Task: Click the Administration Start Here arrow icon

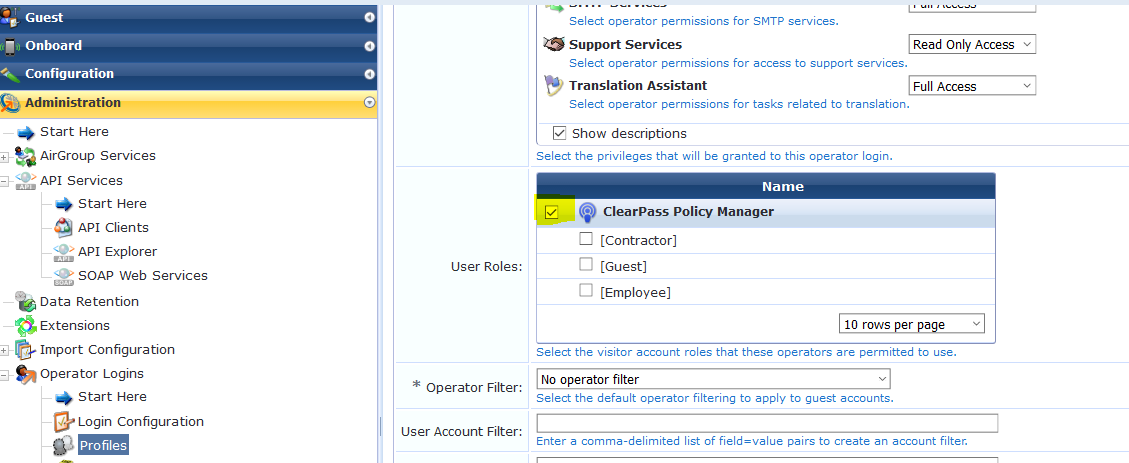Action: coord(26,132)
